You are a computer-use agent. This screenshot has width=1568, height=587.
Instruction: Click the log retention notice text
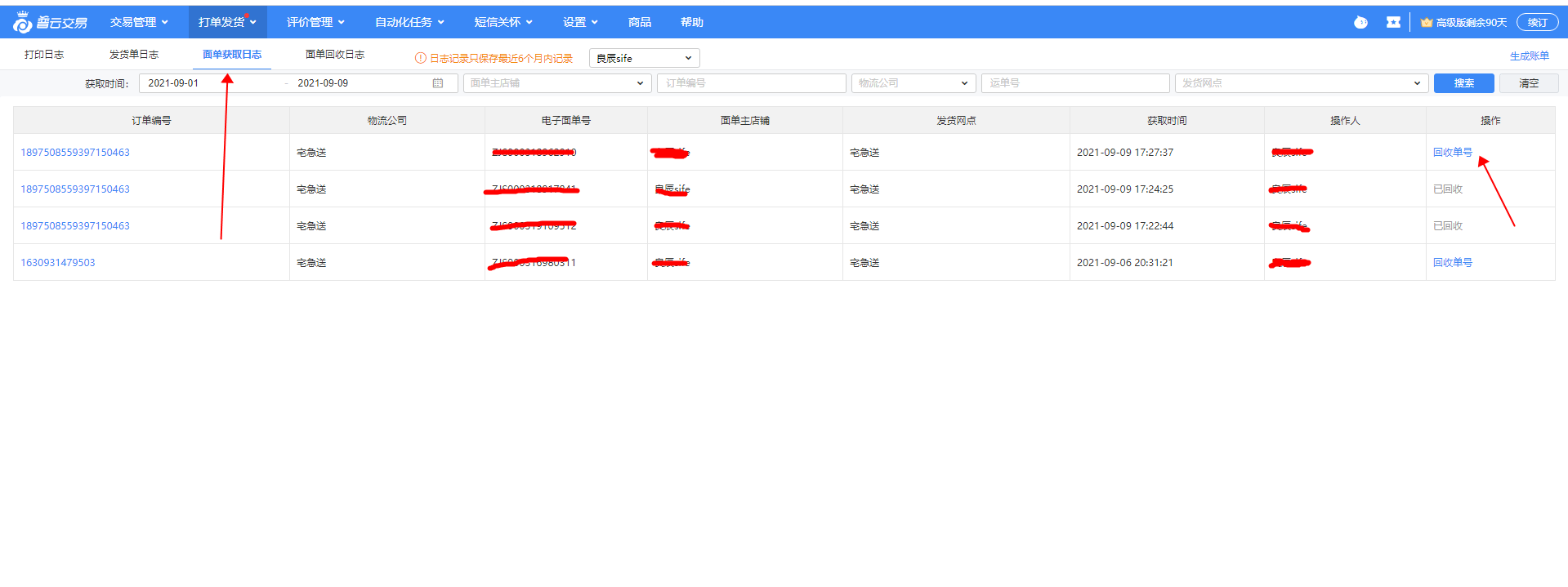[x=502, y=59]
